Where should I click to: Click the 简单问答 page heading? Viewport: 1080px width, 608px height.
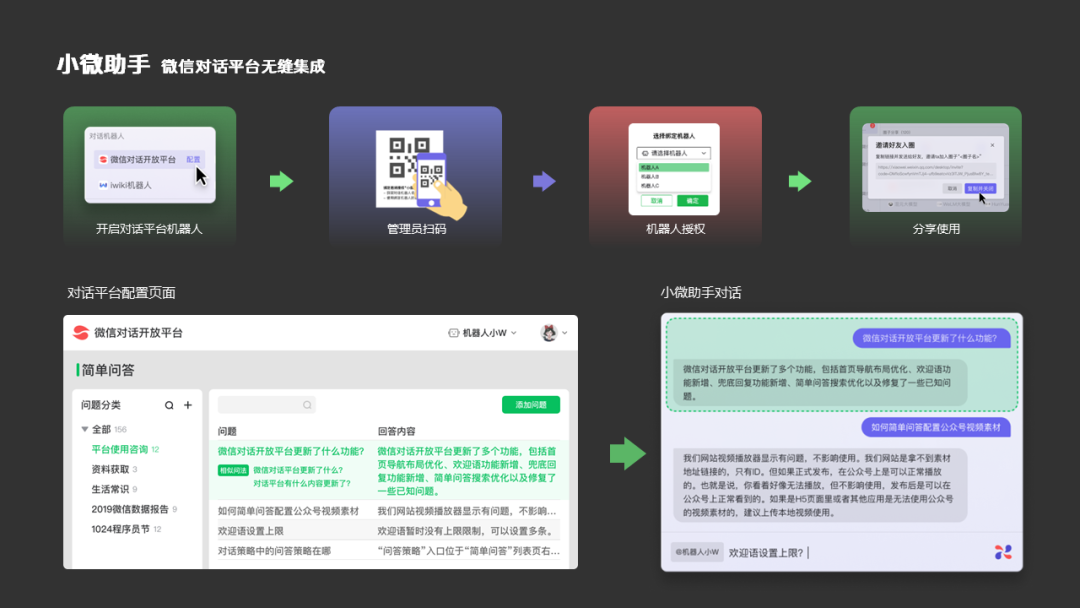[108, 370]
